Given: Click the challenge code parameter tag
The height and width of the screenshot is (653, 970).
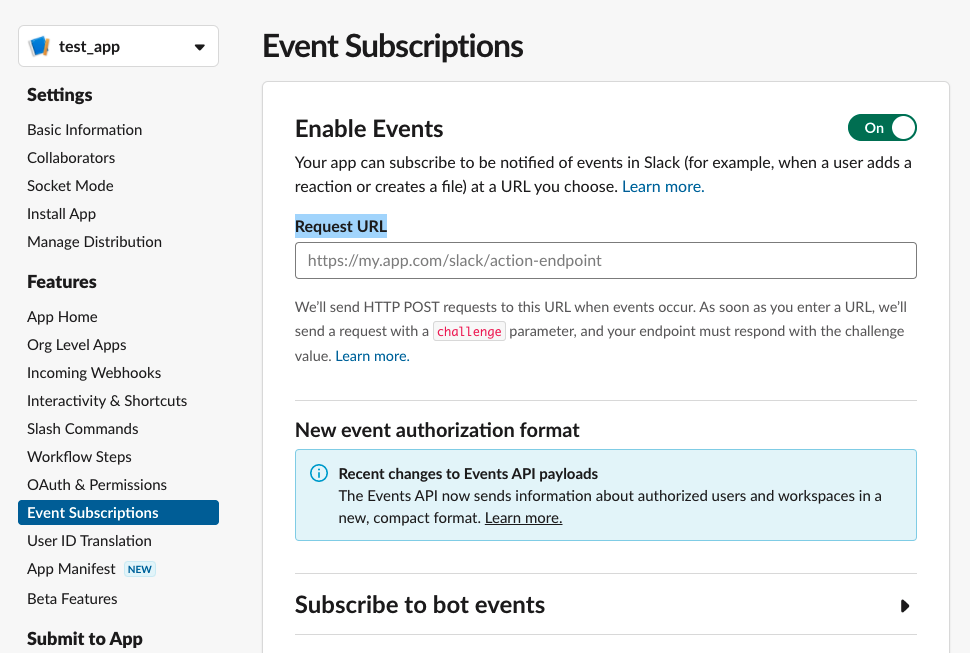Looking at the screenshot, I should (x=469, y=331).
